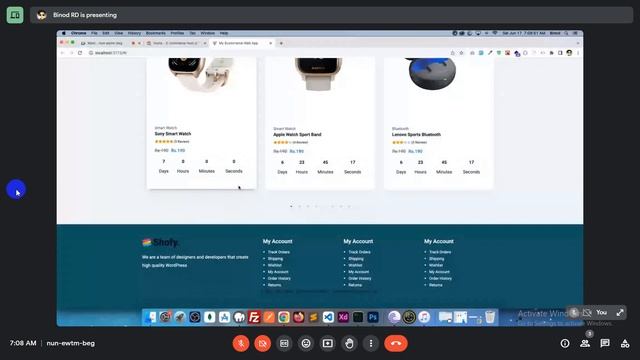This screenshot has width=640, height=360.
Task: Open Terminal in the dock
Action: click(x=358, y=317)
